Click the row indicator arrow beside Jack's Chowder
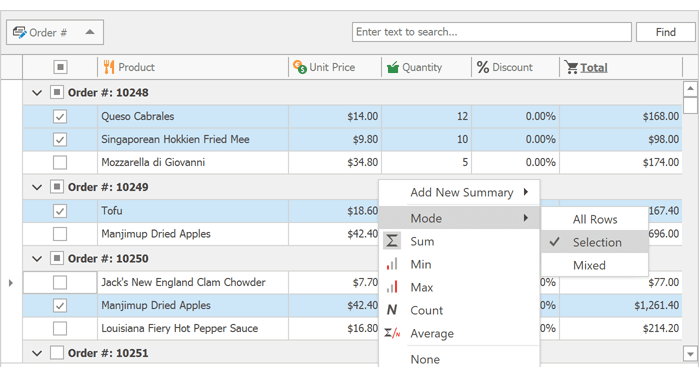699x367 pixels. (x=11, y=283)
